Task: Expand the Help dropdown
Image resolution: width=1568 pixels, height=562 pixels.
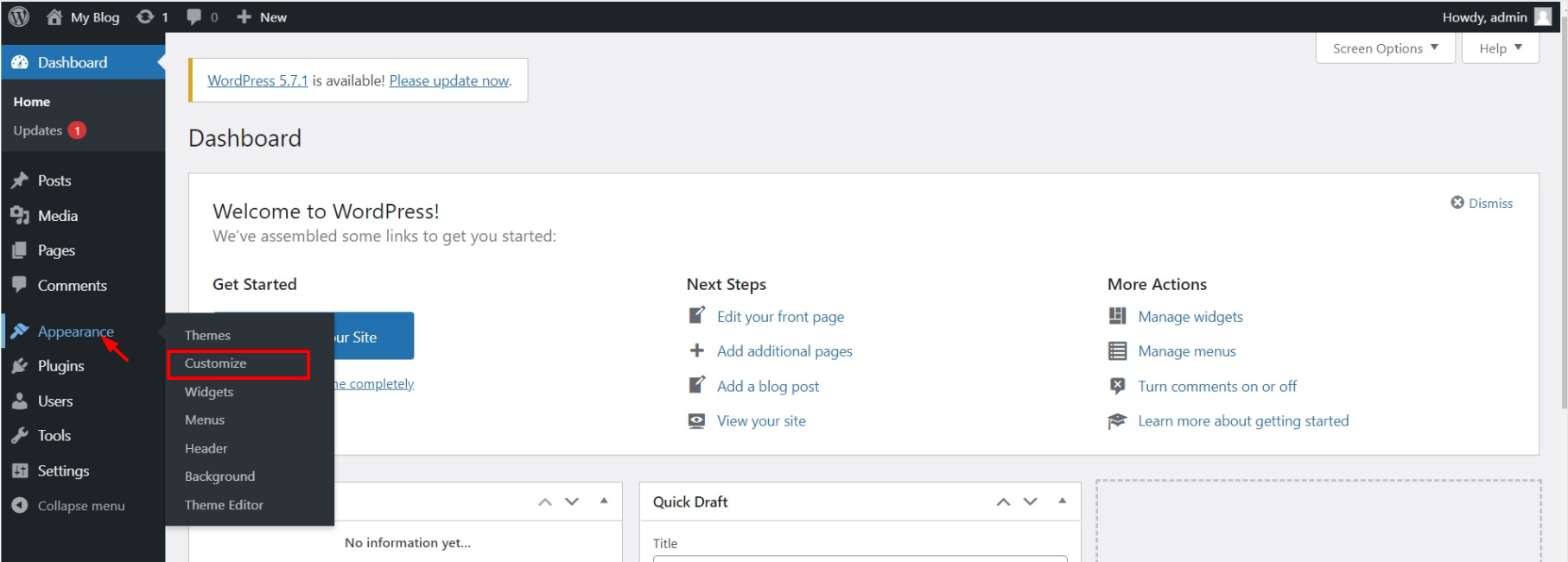Action: click(x=1501, y=48)
